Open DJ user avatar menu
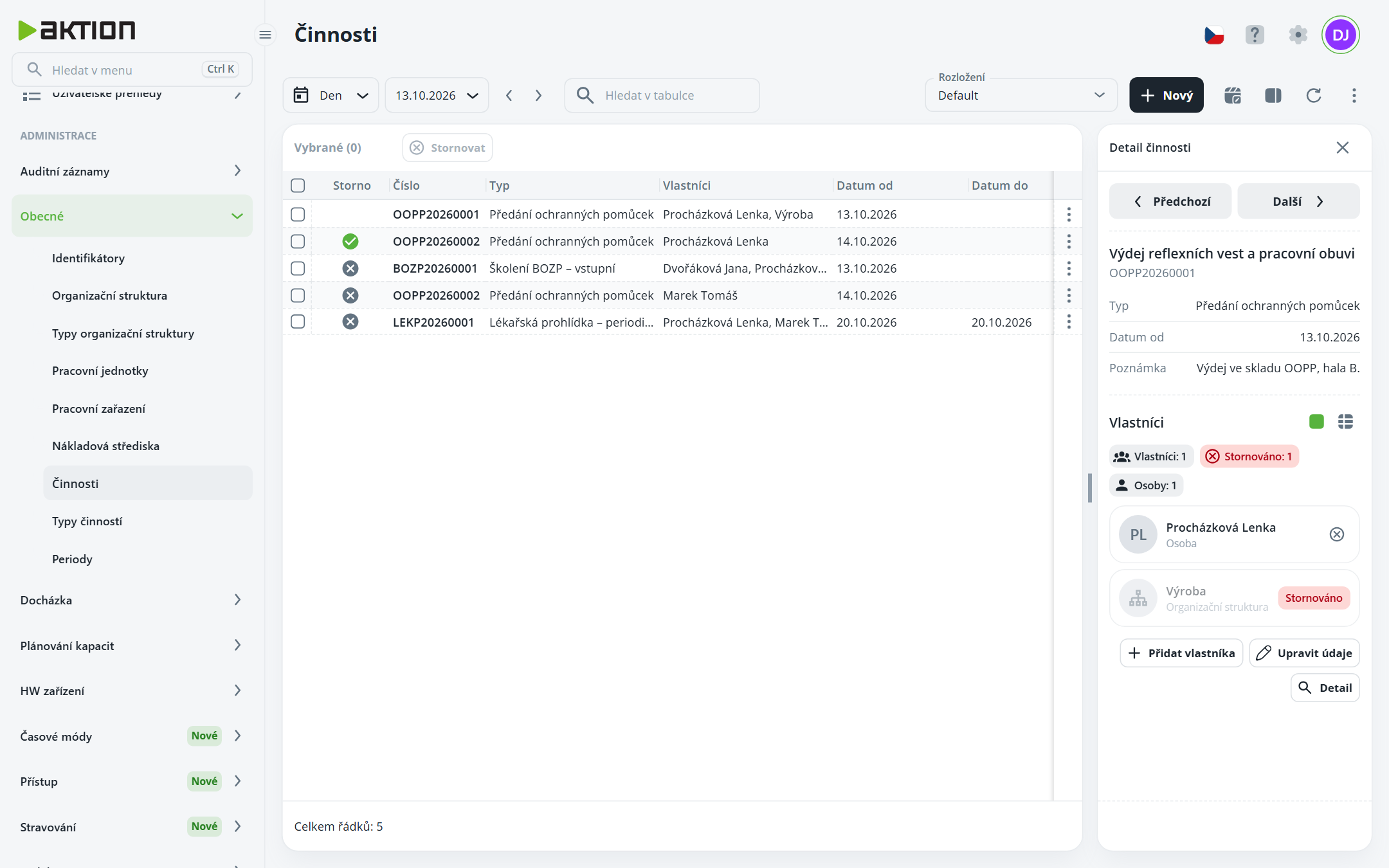This screenshot has width=1389, height=868. [x=1340, y=35]
